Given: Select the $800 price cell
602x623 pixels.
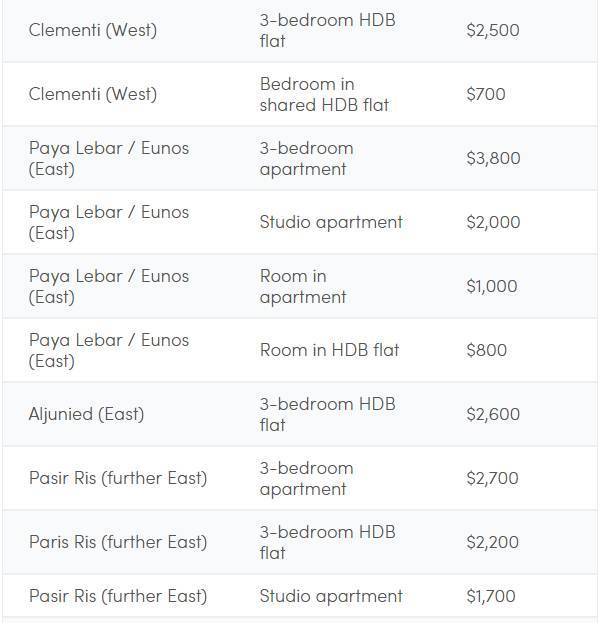Looking at the screenshot, I should [x=486, y=350].
